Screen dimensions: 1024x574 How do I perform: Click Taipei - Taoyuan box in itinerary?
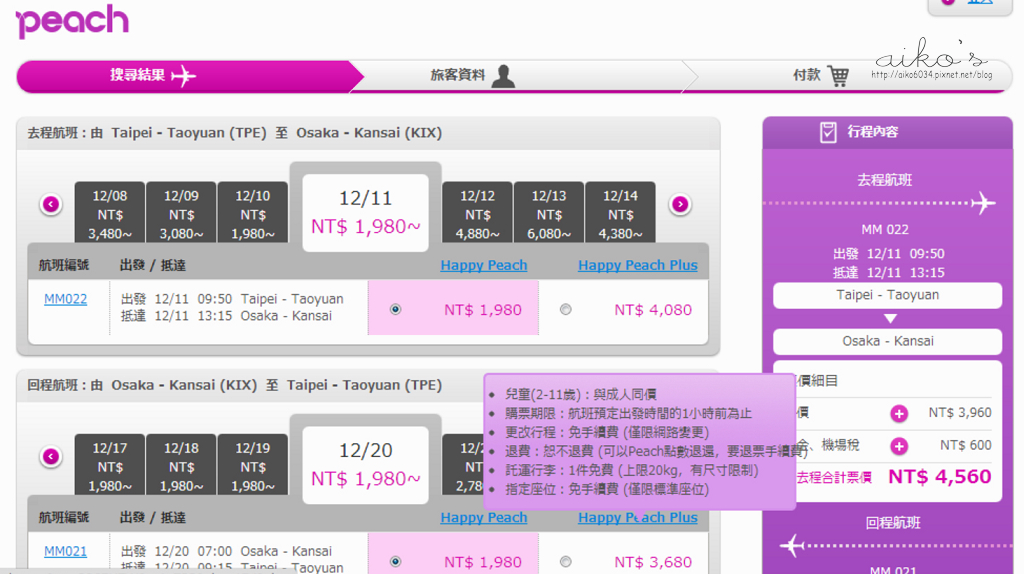[888, 295]
